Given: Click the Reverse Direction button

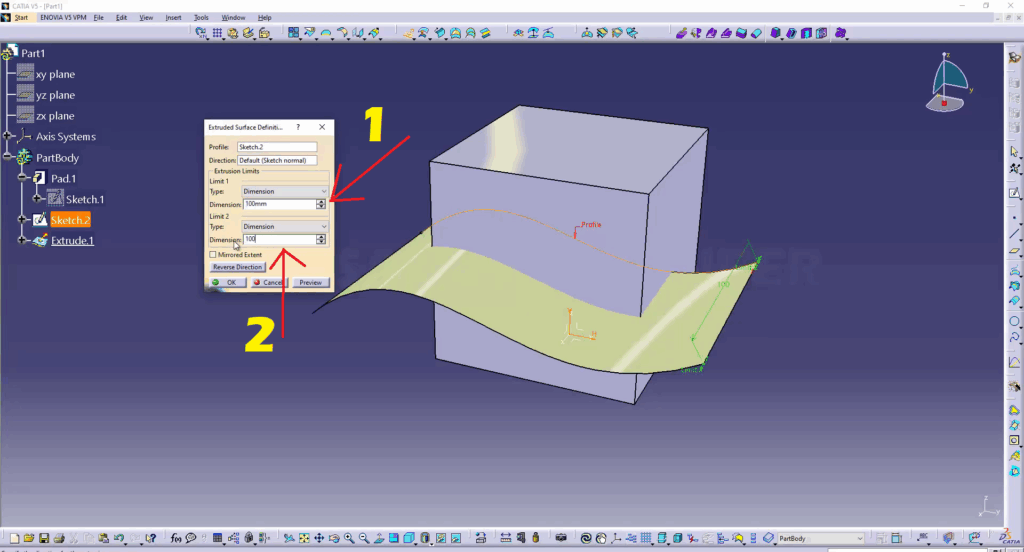Looking at the screenshot, I should (237, 268).
